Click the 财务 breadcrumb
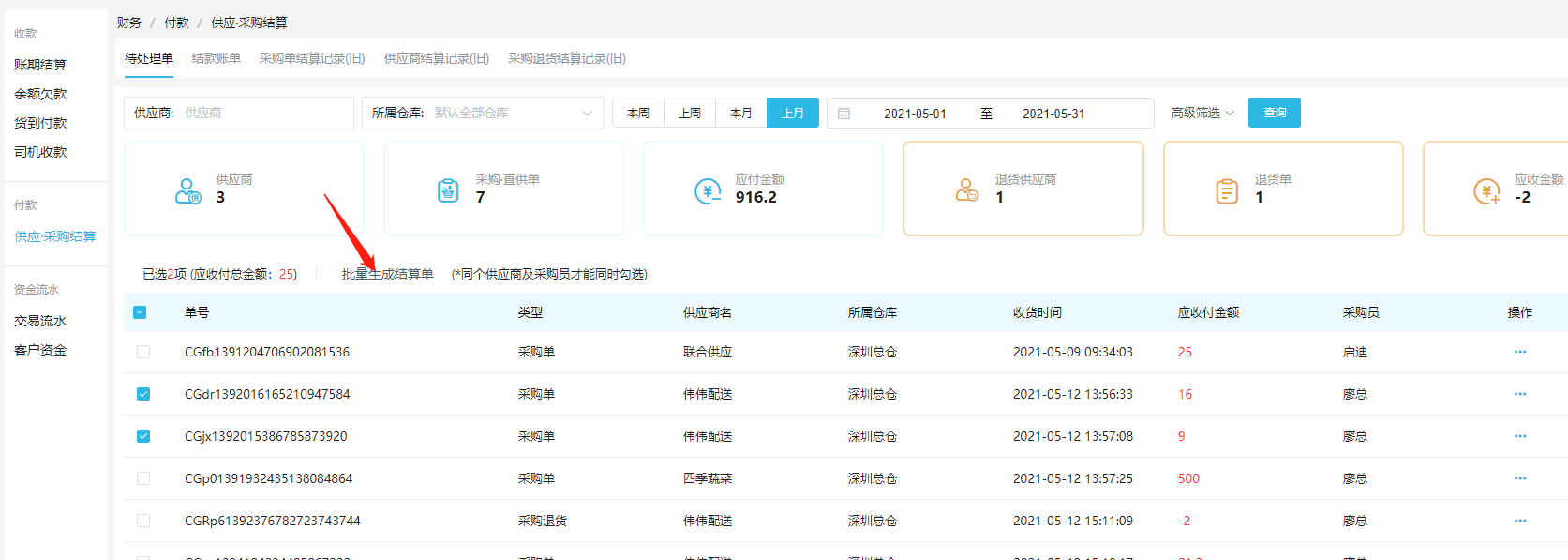1568x560 pixels. click(129, 23)
